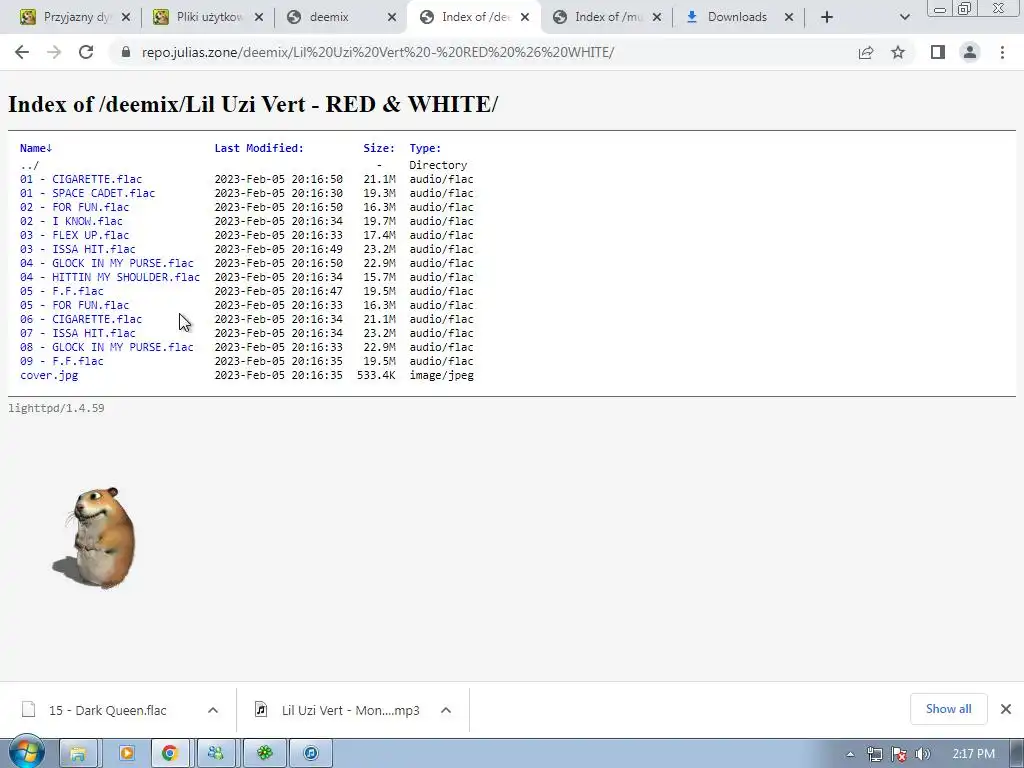Go to parent directory ../
The height and width of the screenshot is (768, 1024).
(x=29, y=165)
